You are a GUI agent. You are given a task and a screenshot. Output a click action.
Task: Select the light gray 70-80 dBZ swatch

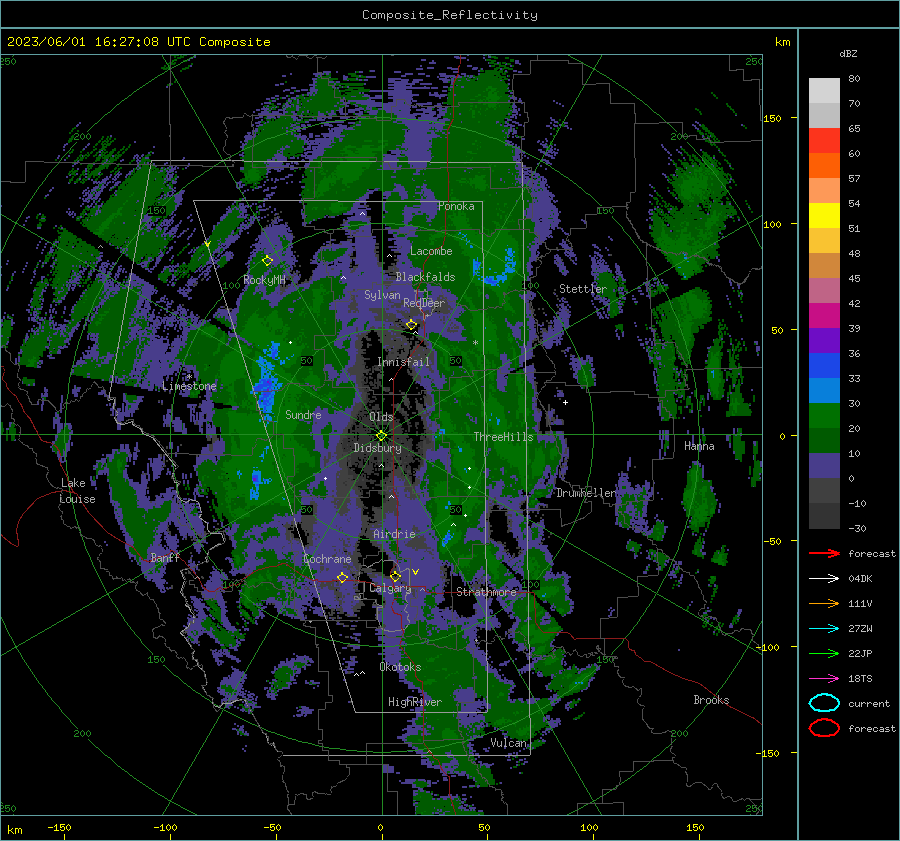pos(824,91)
